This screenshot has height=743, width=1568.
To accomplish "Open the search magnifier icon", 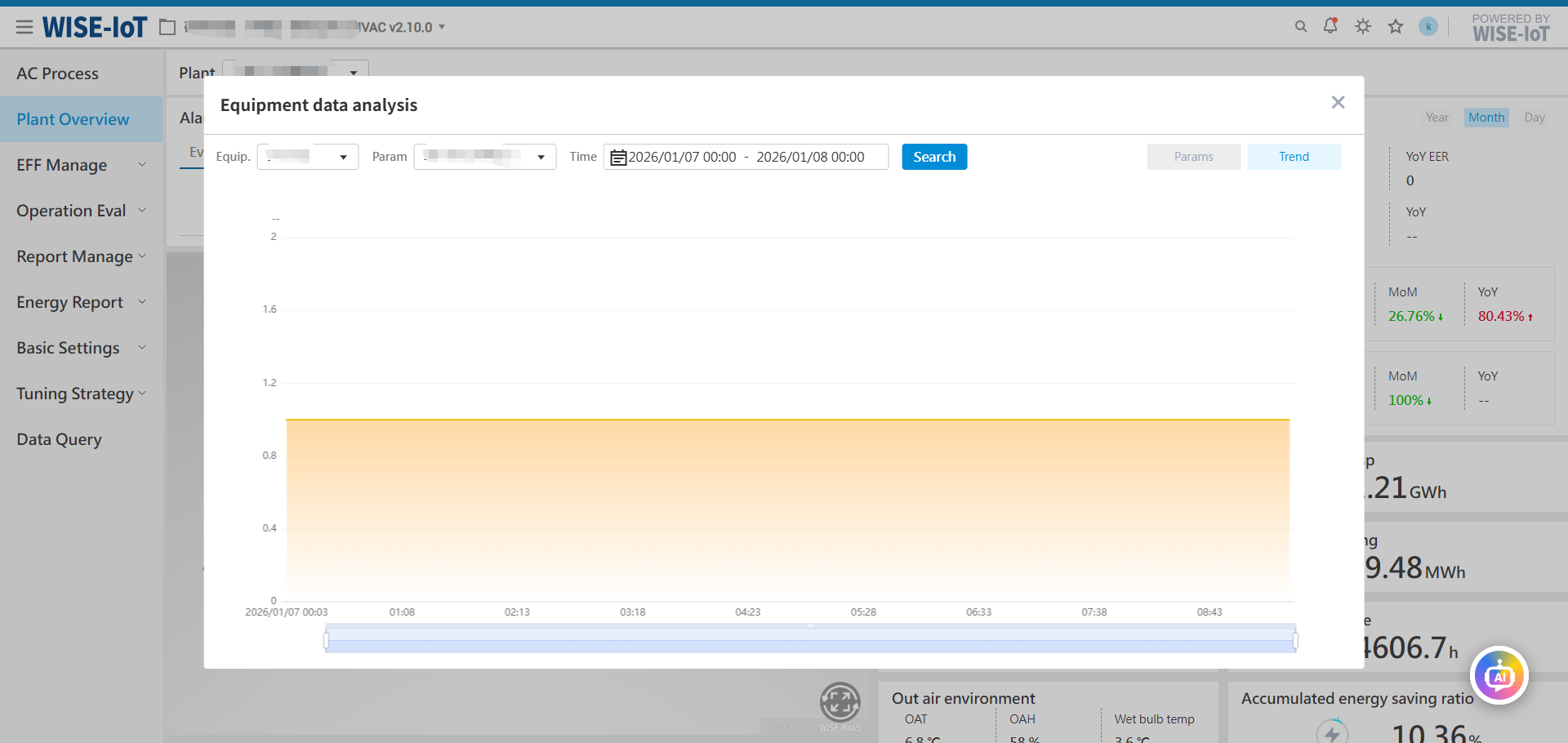I will pyautogui.click(x=1301, y=27).
